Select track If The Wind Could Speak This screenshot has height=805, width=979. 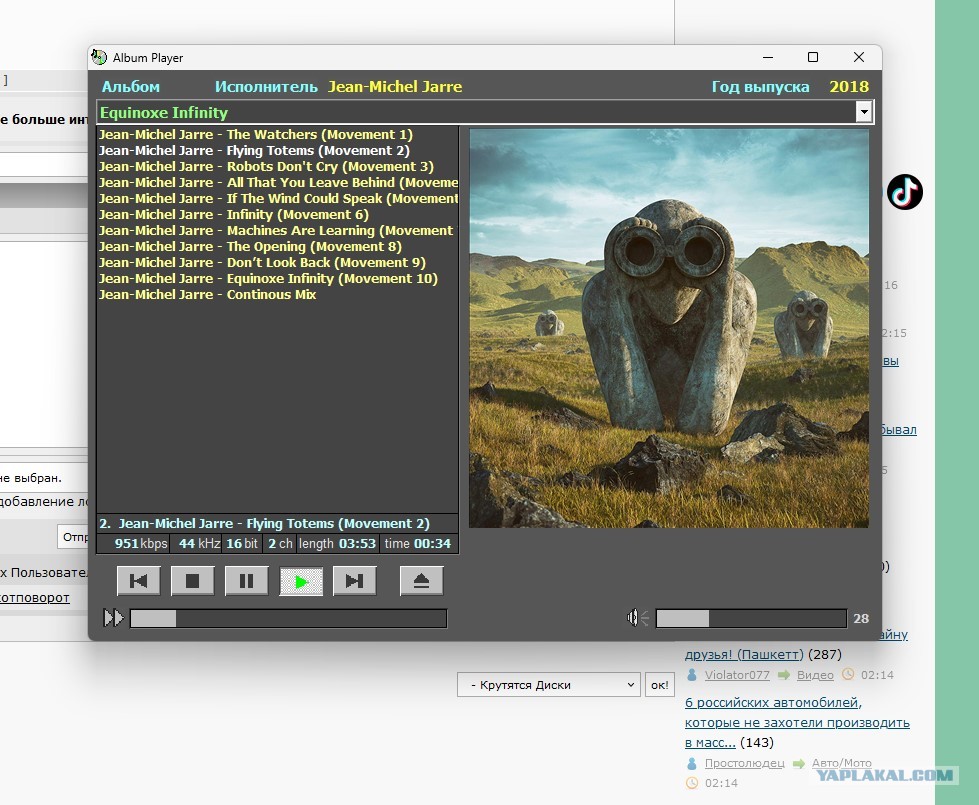pyautogui.click(x=278, y=199)
